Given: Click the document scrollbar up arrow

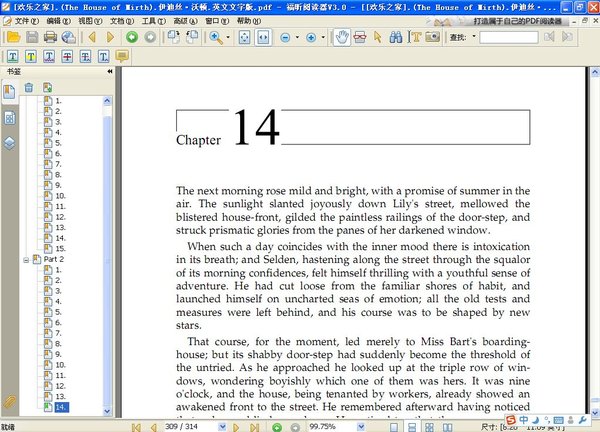Looking at the screenshot, I should coord(595,72).
